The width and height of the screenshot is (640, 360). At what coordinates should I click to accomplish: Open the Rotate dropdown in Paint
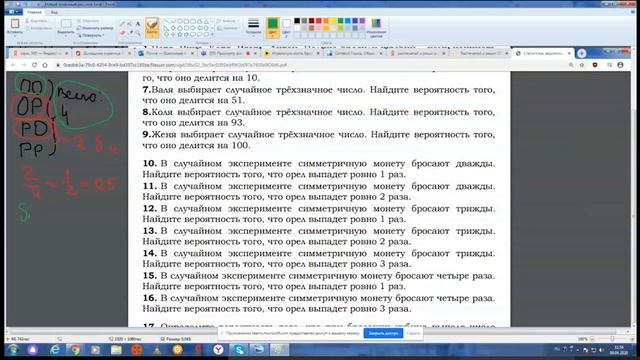(x=91, y=35)
